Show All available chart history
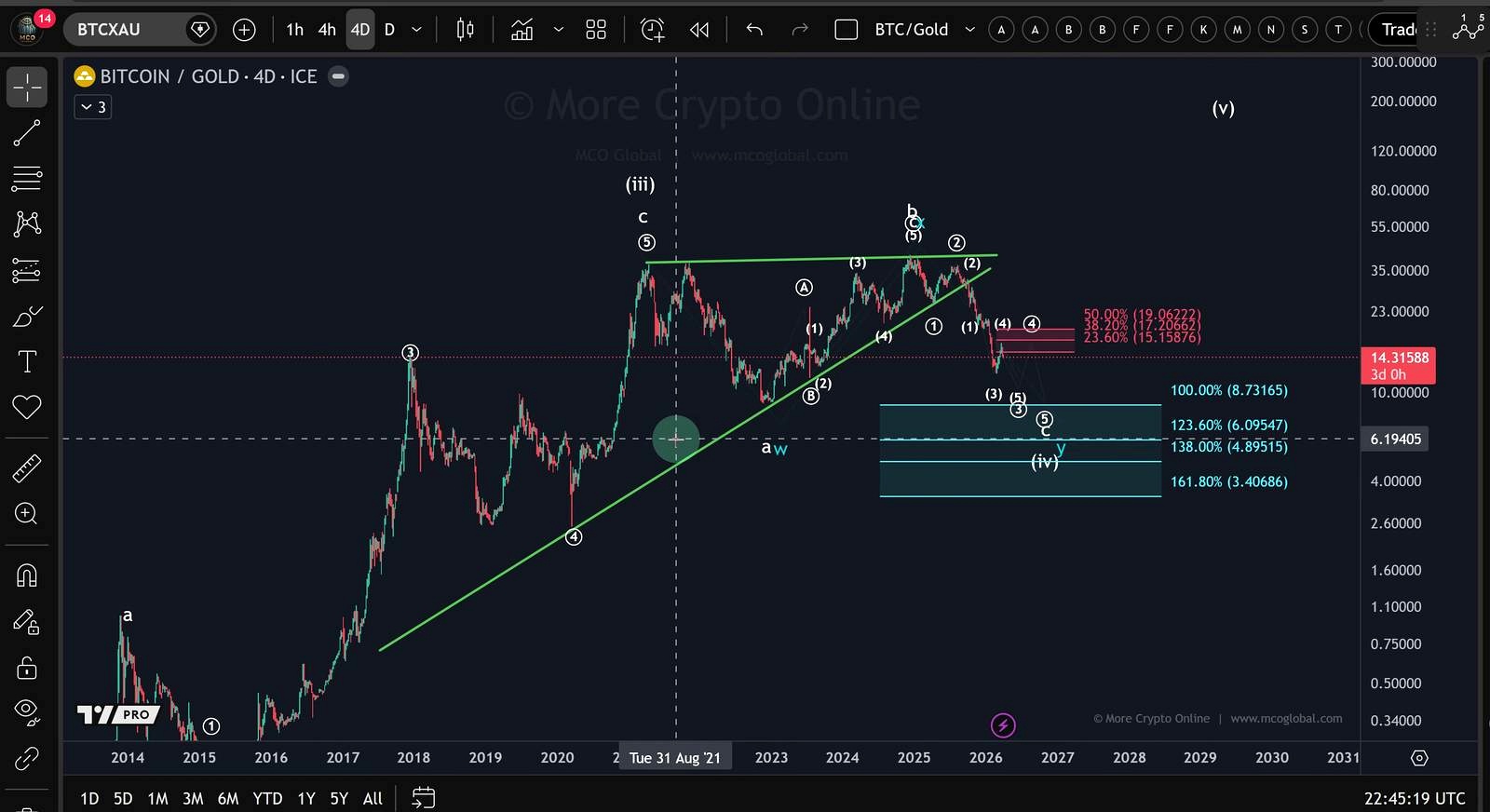 pos(372,798)
